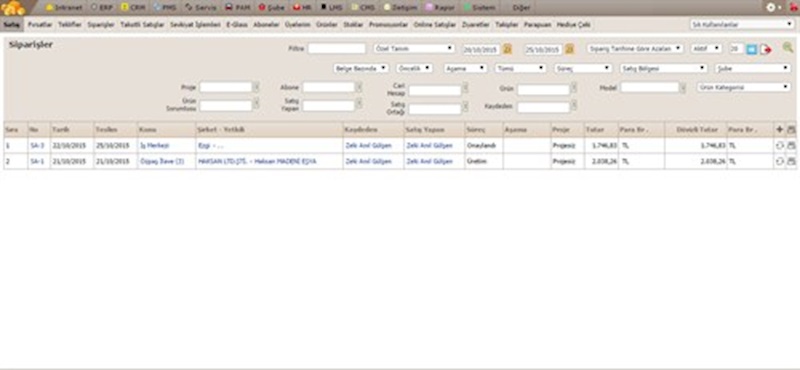Expand the Sipariş Tarihine Göre Azalan sort dropdown
Image resolution: width=800 pixels, height=370 pixels.
click(635, 48)
